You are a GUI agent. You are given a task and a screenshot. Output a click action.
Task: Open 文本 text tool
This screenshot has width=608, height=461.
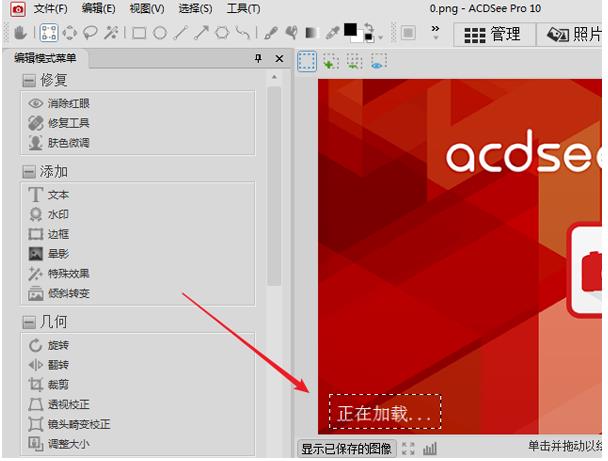tap(48, 195)
